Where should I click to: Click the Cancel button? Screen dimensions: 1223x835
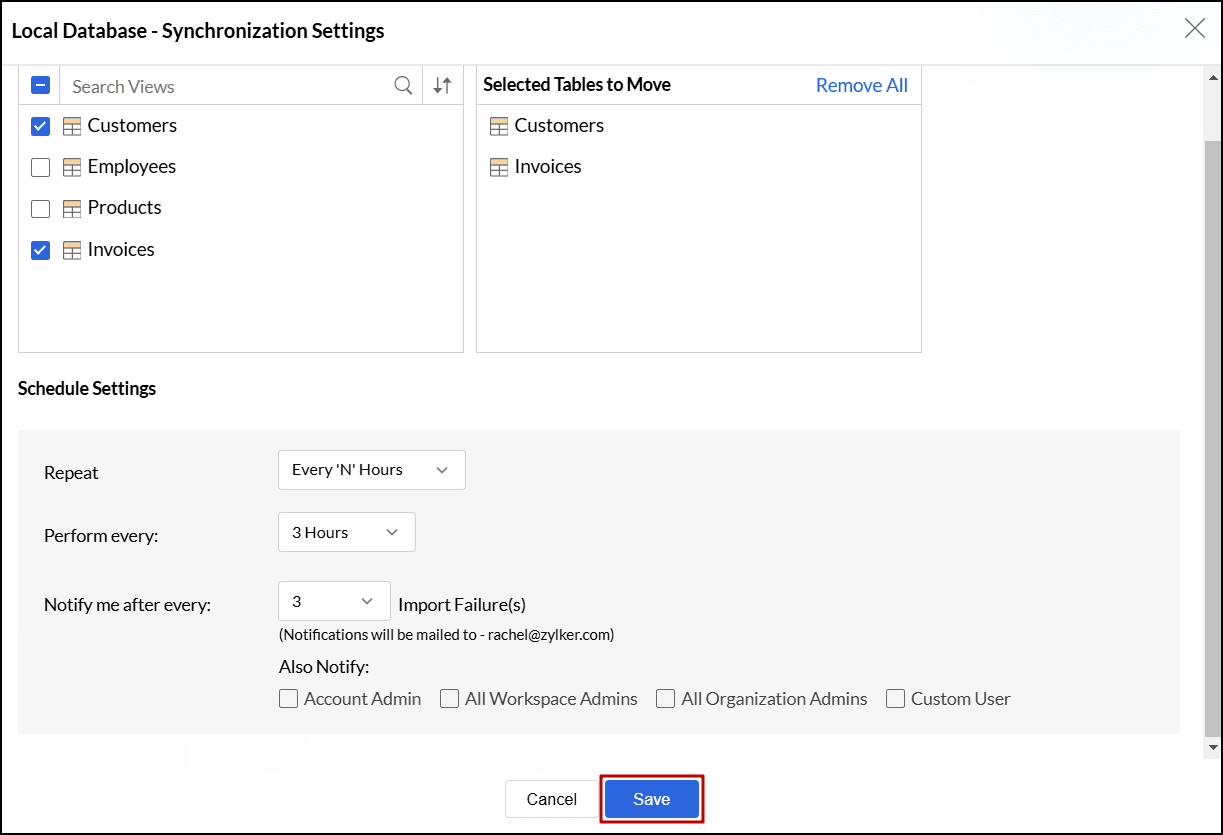tap(551, 799)
